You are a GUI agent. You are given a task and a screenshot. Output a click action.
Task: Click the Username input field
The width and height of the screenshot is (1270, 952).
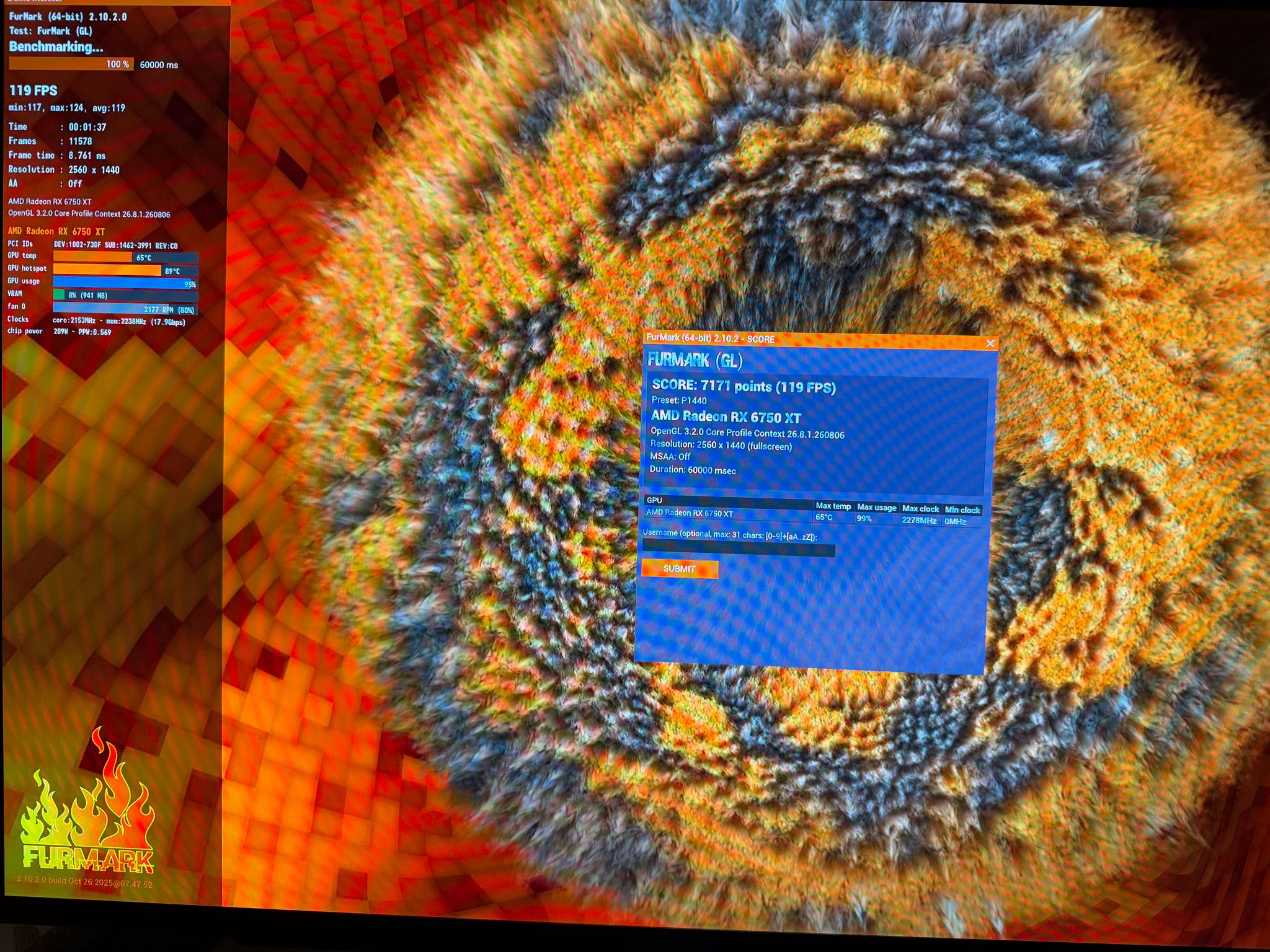tap(739, 550)
